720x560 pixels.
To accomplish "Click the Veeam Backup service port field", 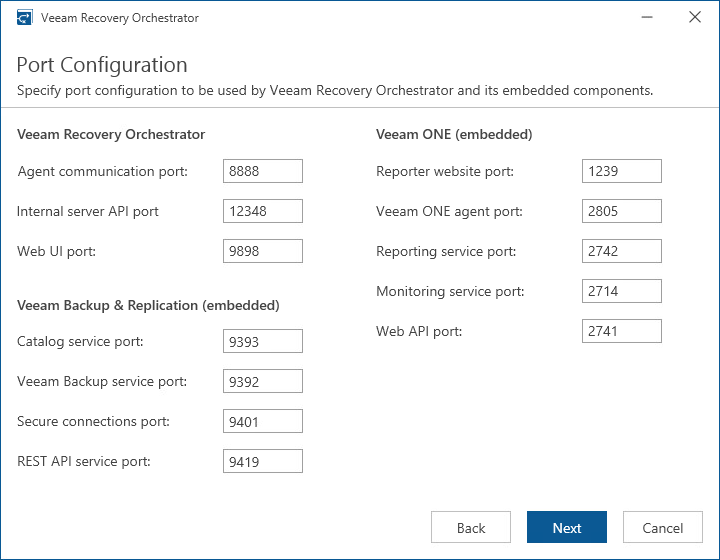I will pyautogui.click(x=263, y=381).
